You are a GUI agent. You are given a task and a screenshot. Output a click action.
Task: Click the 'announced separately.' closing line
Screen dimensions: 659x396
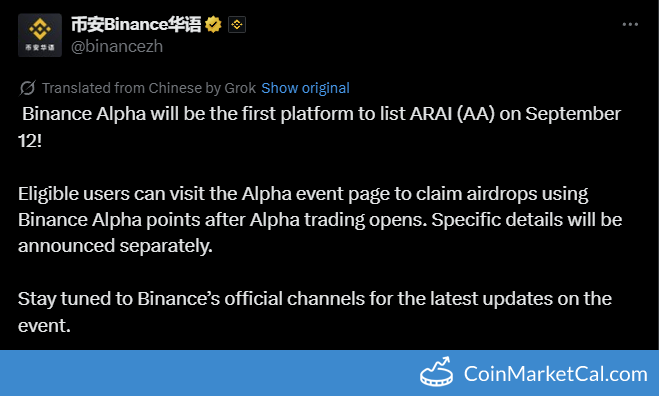click(115, 246)
